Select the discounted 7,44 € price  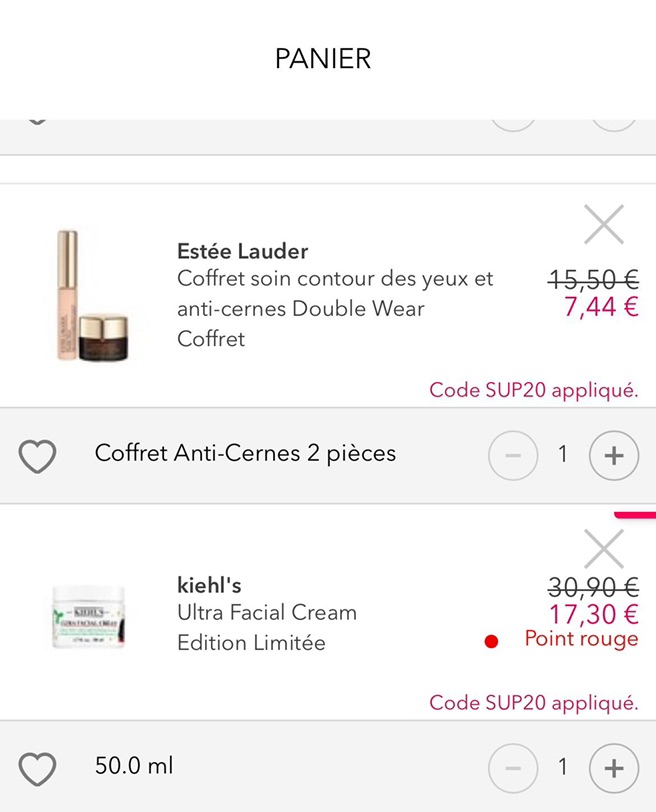[601, 307]
